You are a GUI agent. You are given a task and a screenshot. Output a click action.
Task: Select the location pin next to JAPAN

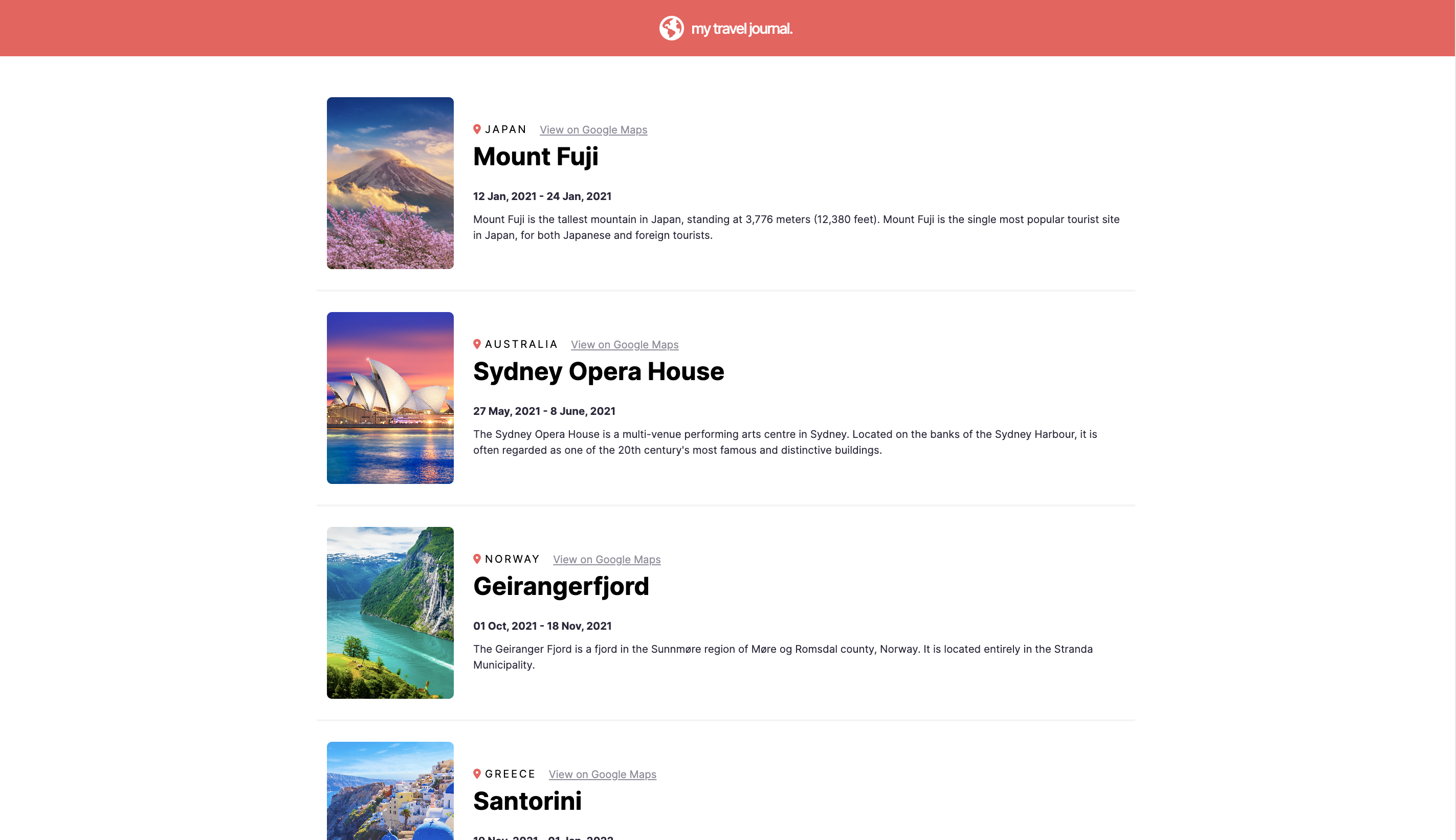point(477,128)
